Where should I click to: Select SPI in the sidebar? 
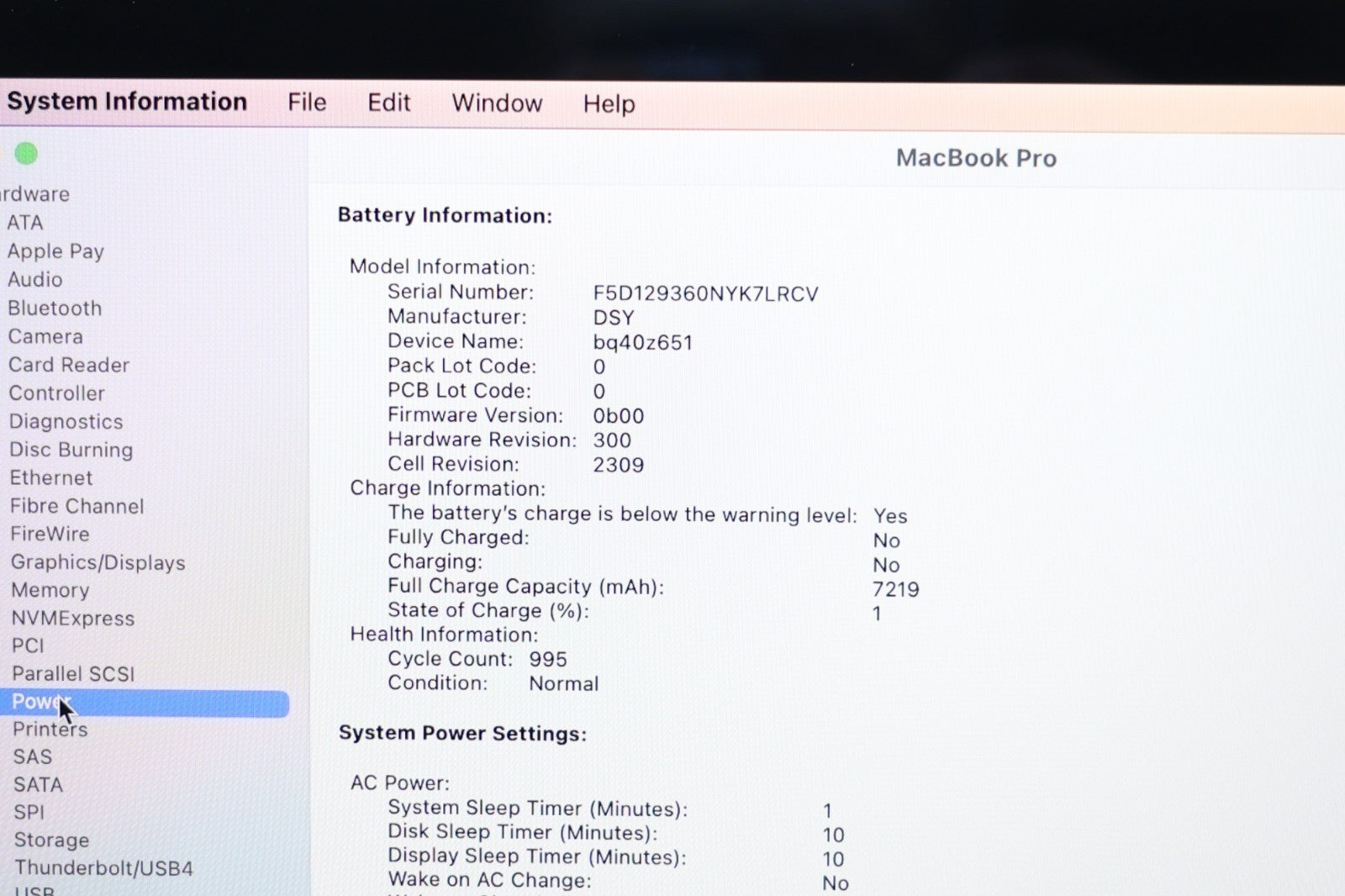29,812
